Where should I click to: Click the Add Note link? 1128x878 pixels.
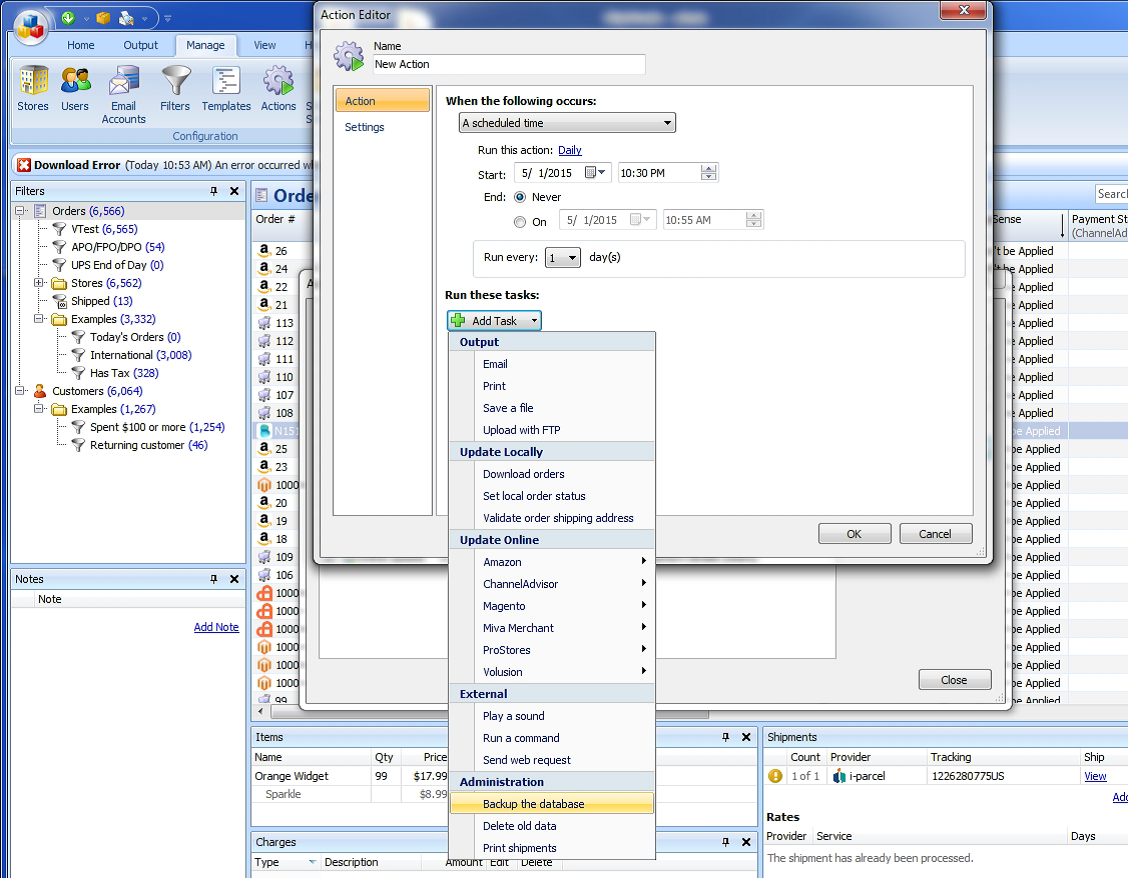click(x=216, y=627)
